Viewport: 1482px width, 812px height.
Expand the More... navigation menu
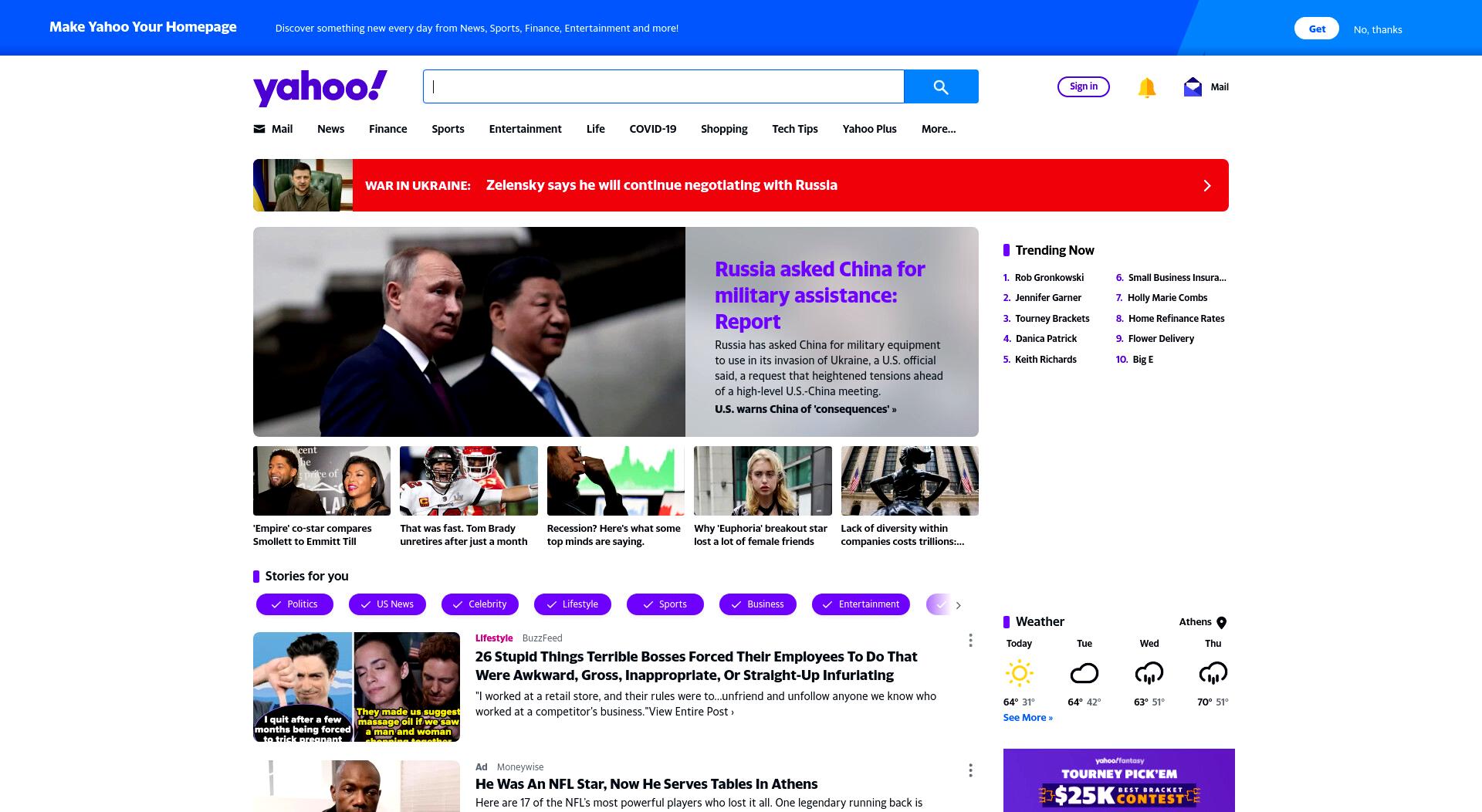click(939, 129)
